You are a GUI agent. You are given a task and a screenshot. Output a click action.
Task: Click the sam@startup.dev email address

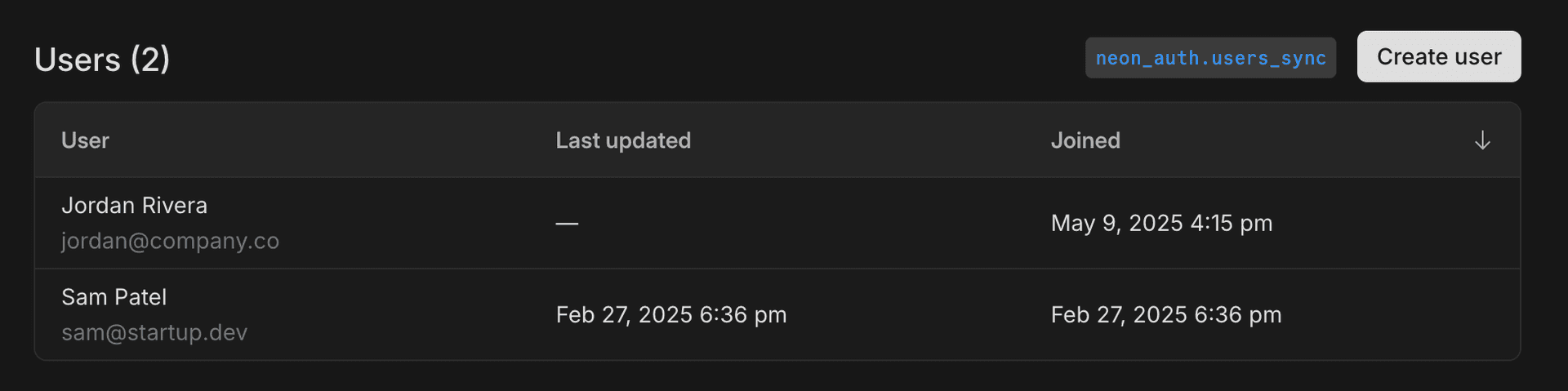(154, 332)
